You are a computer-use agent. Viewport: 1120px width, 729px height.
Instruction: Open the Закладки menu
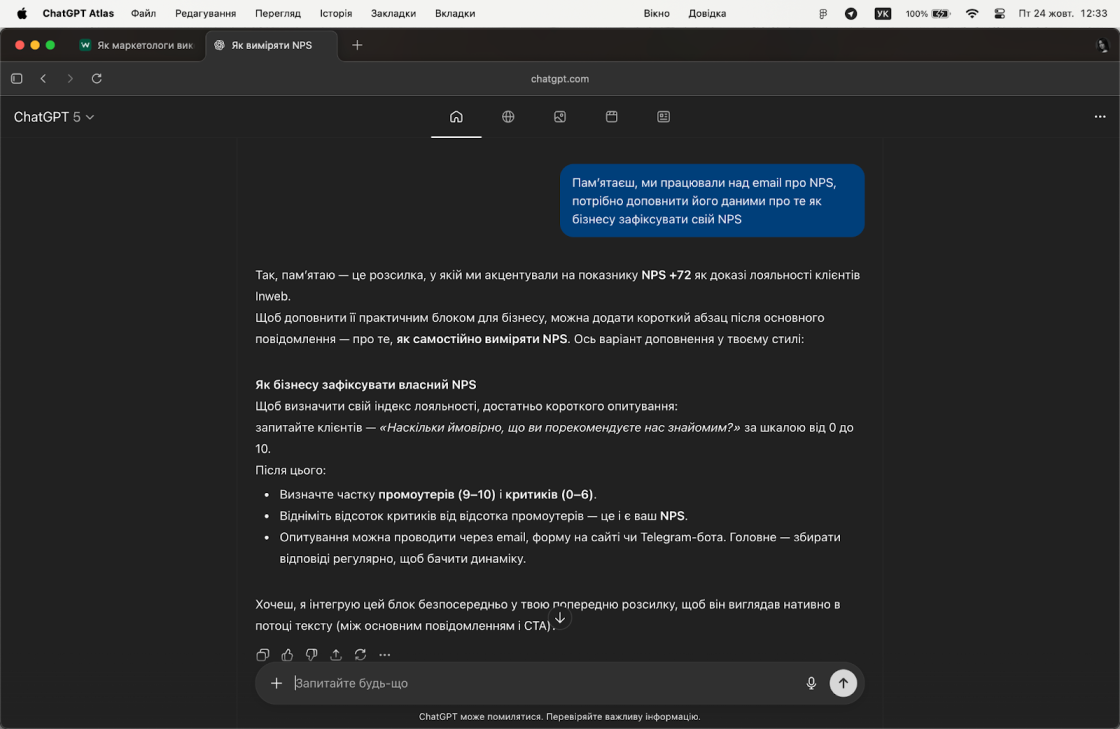(393, 14)
